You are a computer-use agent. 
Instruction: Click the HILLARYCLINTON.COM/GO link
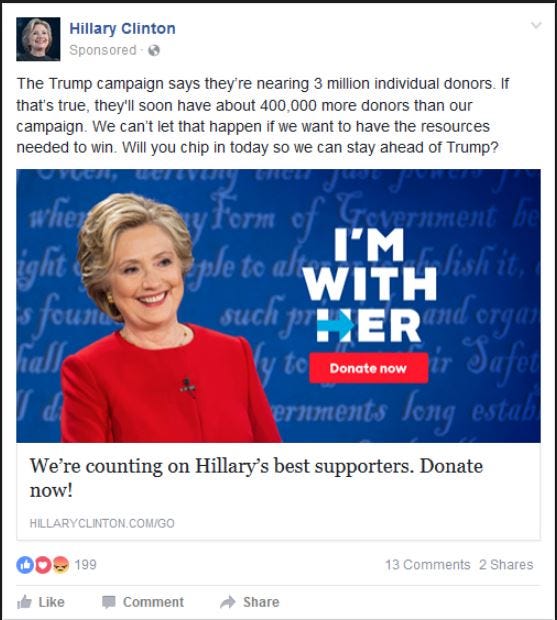coord(102,523)
